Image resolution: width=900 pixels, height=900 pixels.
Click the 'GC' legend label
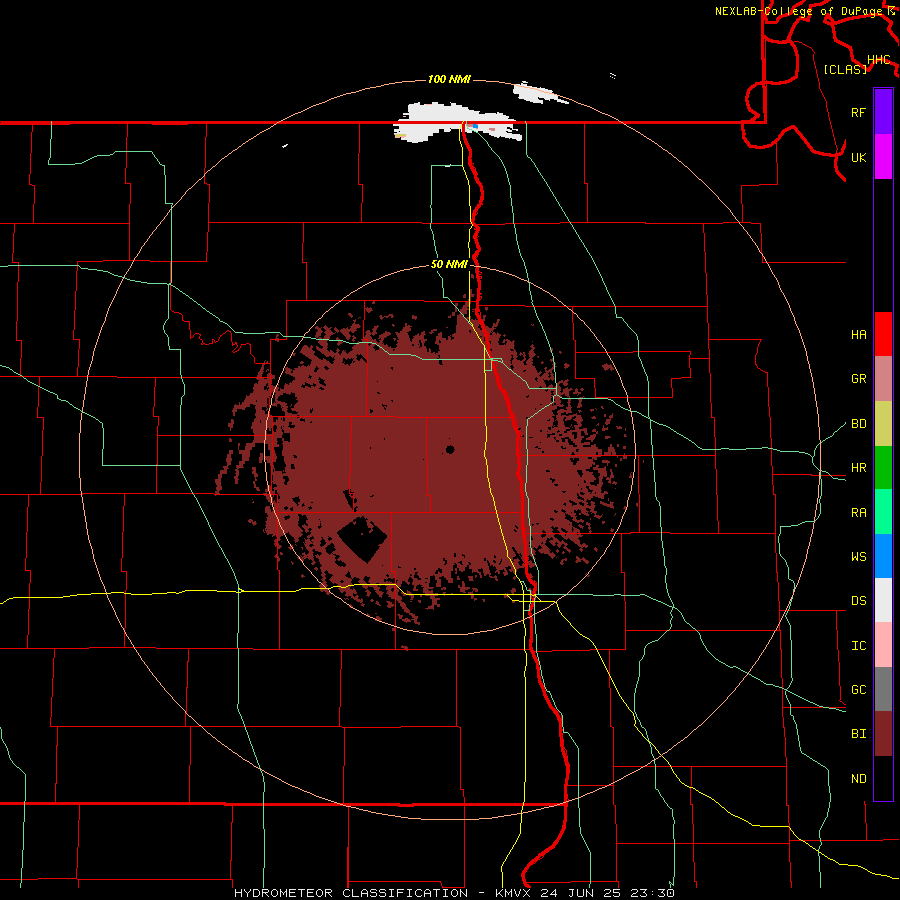click(x=858, y=689)
